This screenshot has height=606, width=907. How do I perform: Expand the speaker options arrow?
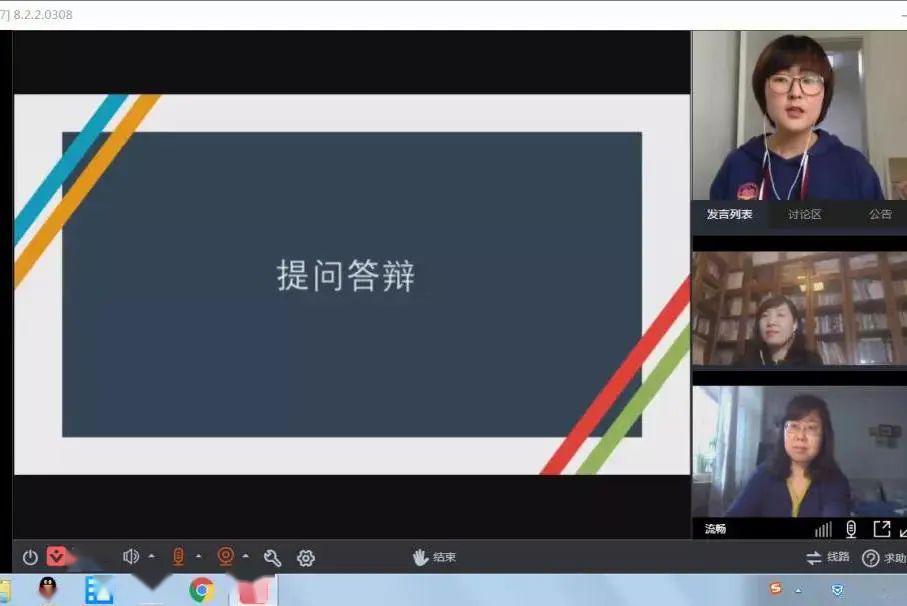pos(152,556)
